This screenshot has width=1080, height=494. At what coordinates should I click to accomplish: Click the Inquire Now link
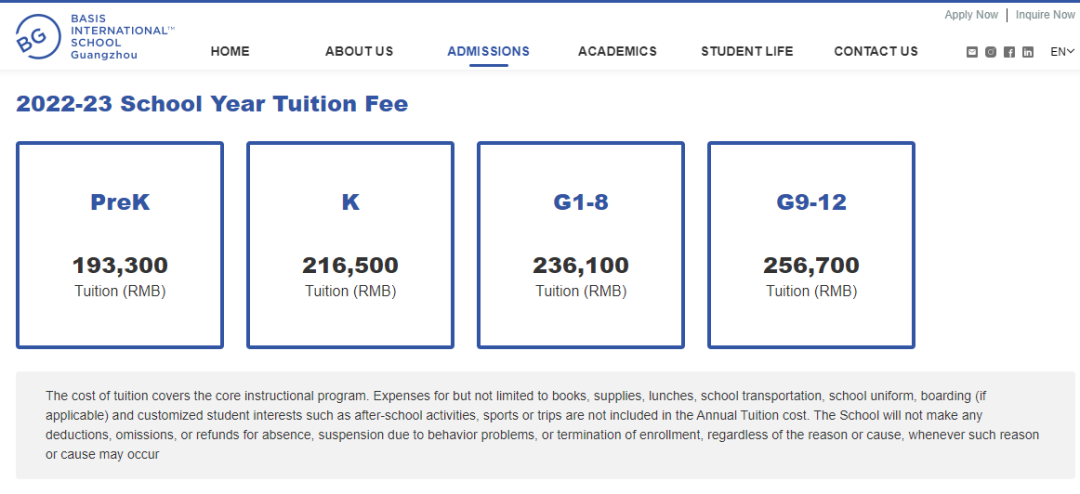coord(1045,15)
